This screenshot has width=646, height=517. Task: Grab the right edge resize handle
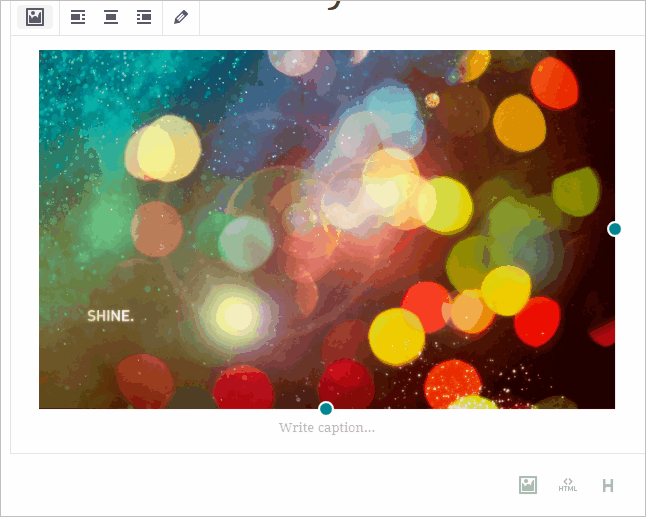614,229
